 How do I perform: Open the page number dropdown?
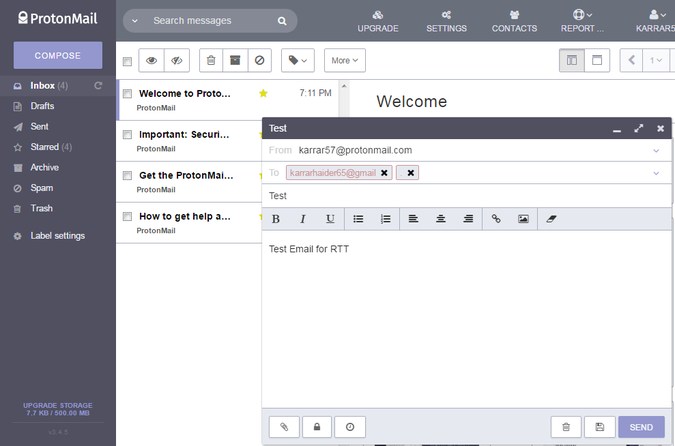(656, 61)
